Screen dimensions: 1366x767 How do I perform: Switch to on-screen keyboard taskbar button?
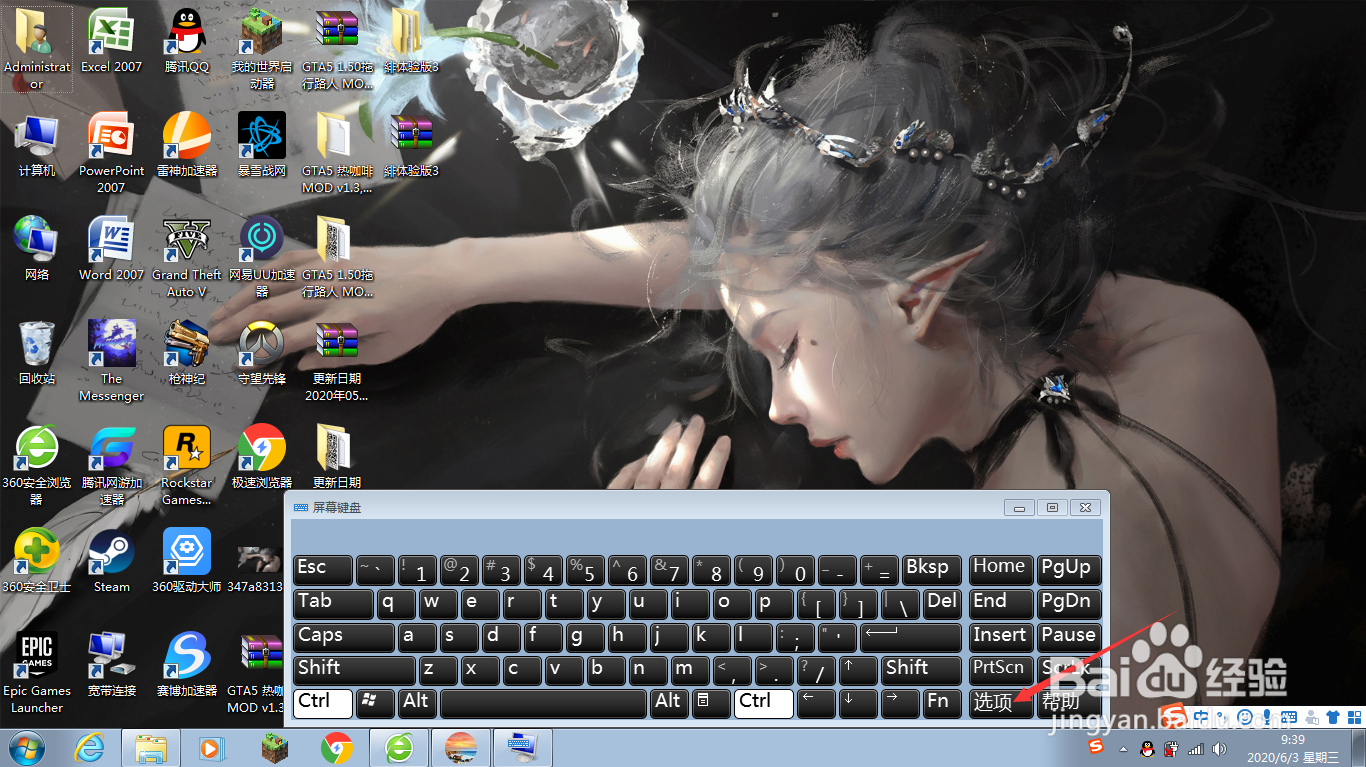click(x=522, y=748)
